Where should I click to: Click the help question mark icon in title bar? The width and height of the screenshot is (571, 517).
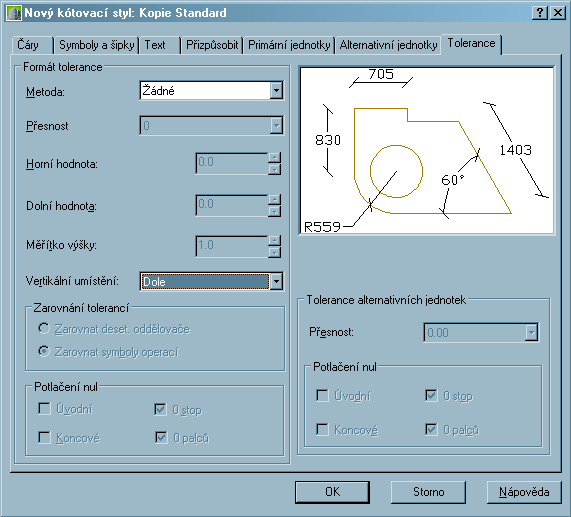click(540, 13)
